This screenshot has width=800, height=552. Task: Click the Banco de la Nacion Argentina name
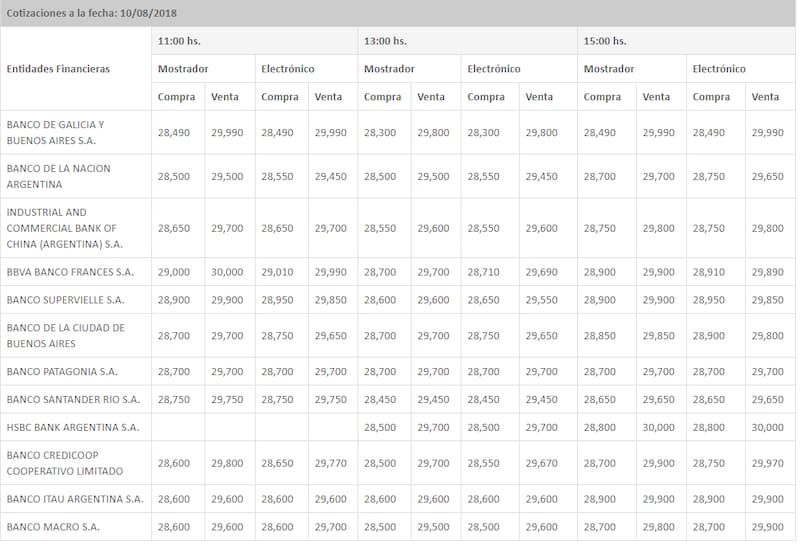(x=58, y=176)
